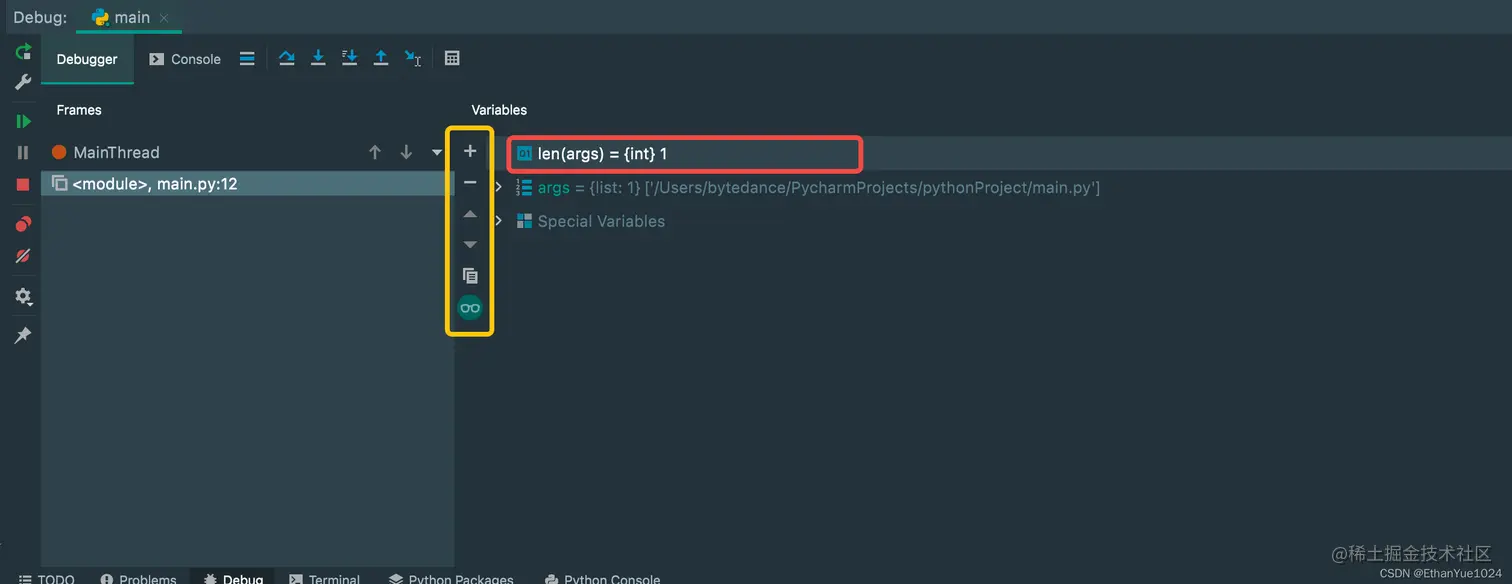Close the main debug tab
1512x584 pixels.
click(x=164, y=17)
